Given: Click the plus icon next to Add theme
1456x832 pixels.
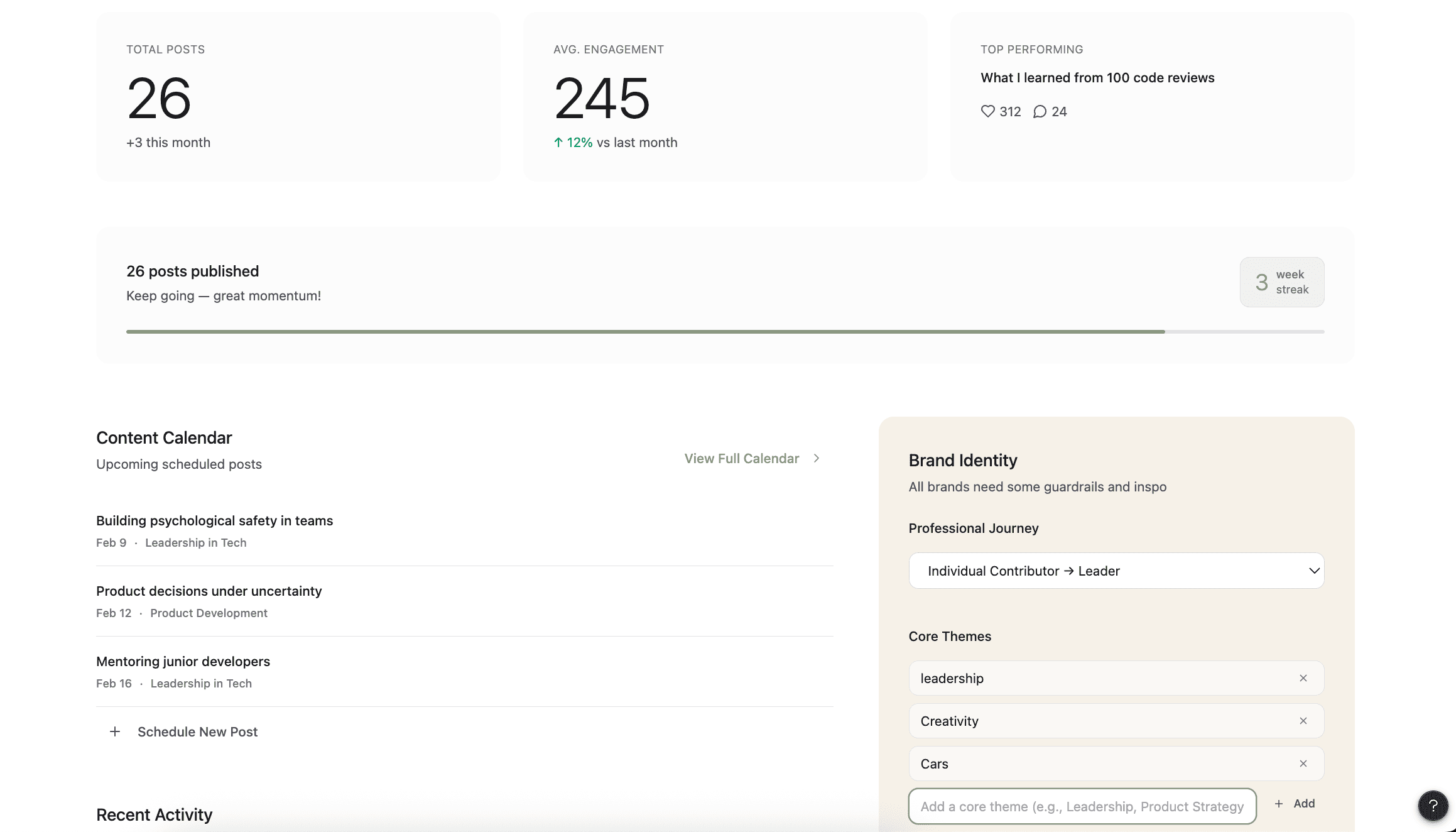Looking at the screenshot, I should 1279,804.
